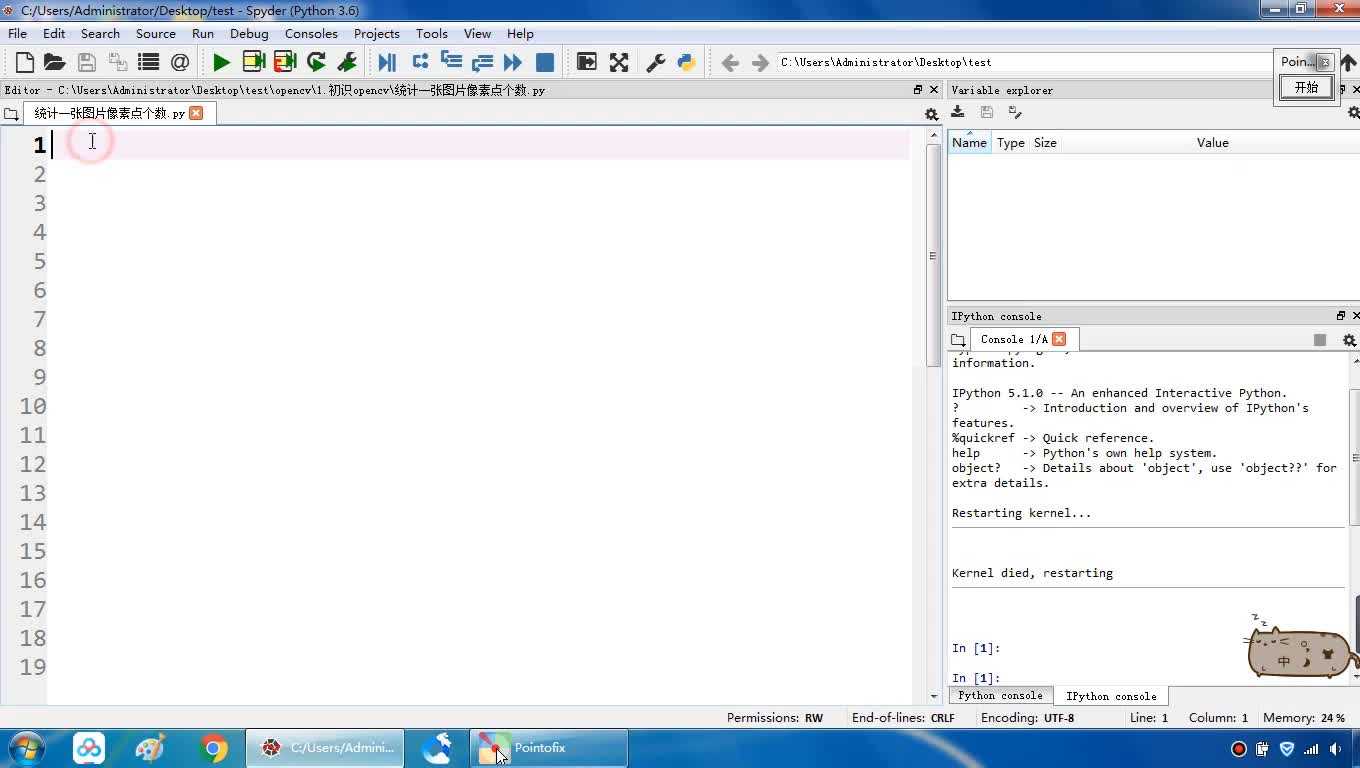Click the green Run file button
Screen dimensions: 1360x768
point(221,62)
